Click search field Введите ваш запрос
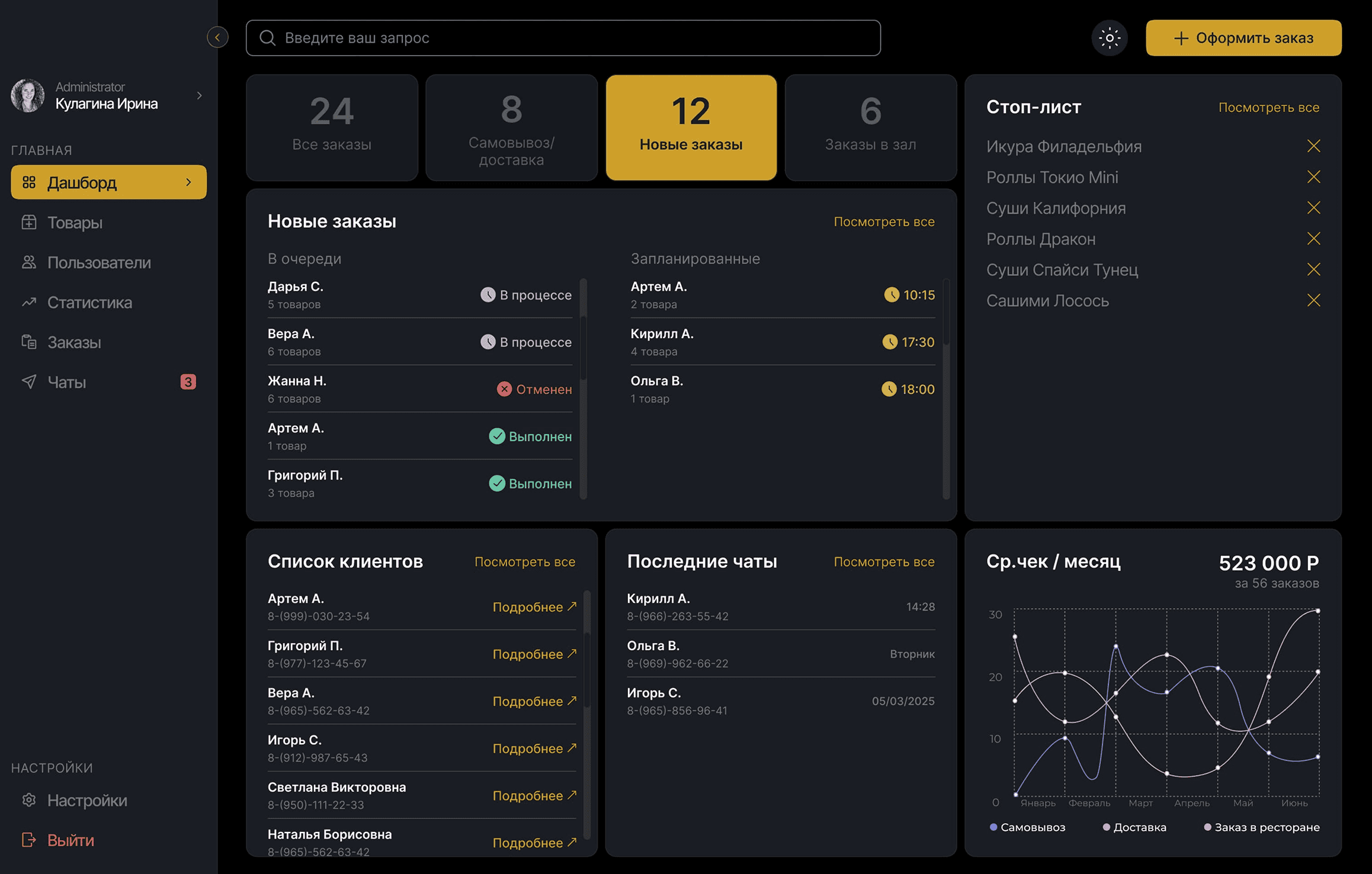 (x=563, y=38)
